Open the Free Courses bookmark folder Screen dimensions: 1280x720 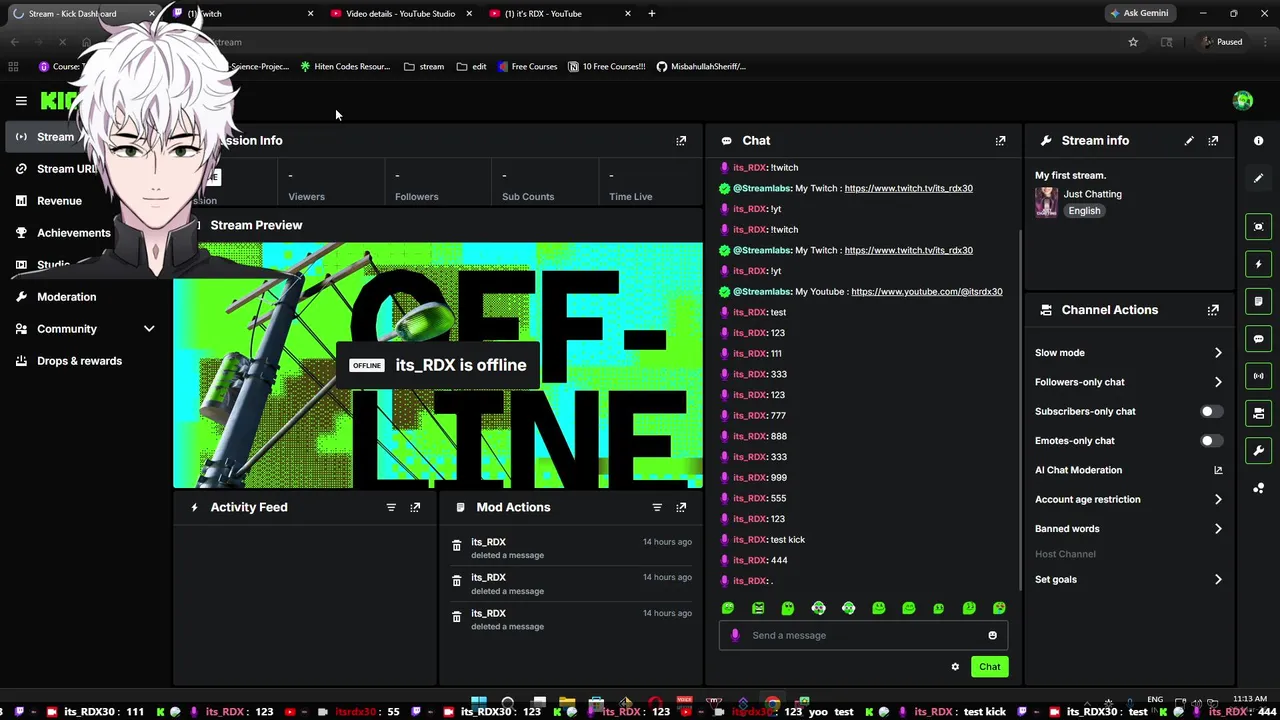point(526,67)
